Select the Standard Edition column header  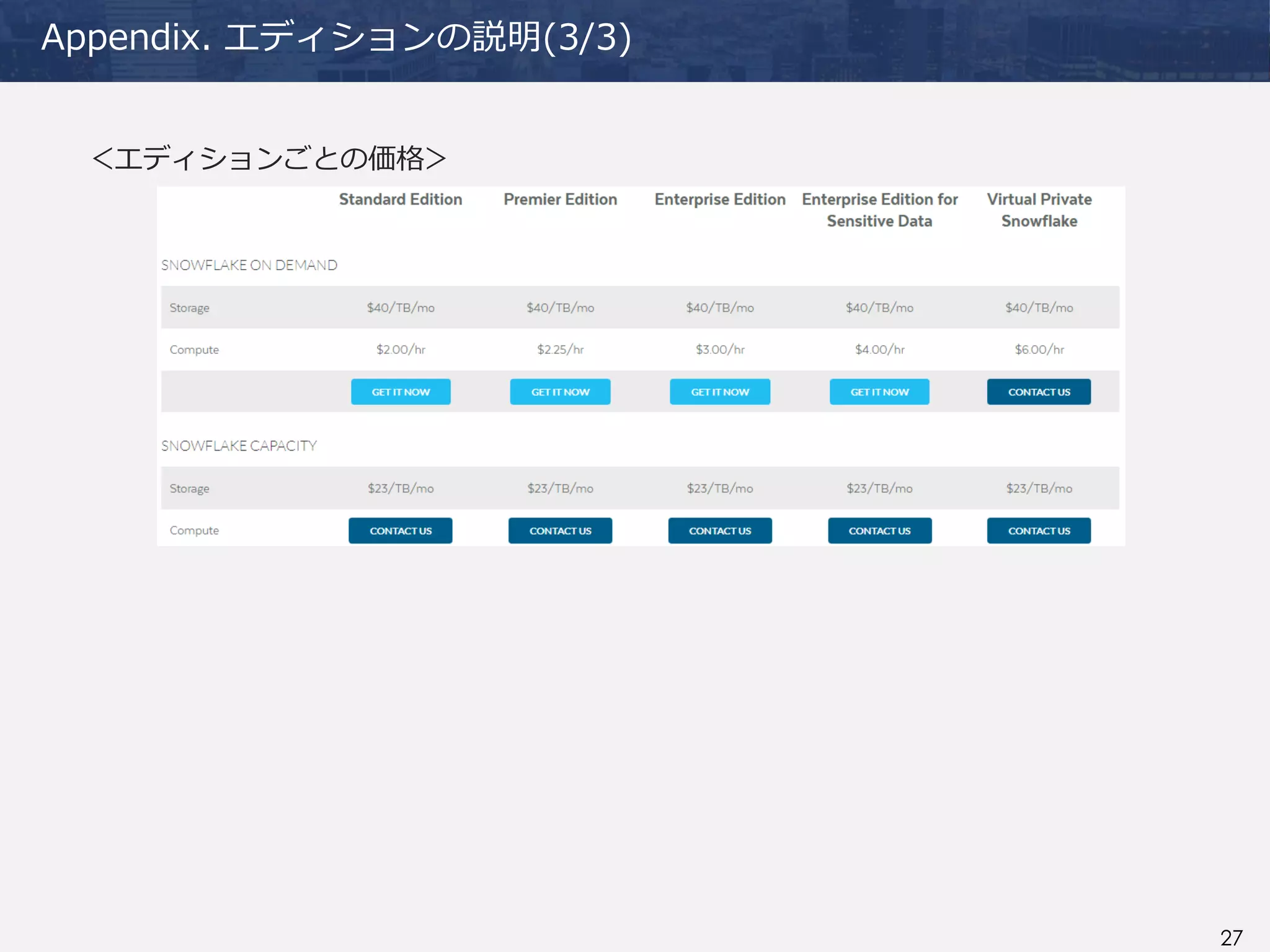tap(401, 200)
